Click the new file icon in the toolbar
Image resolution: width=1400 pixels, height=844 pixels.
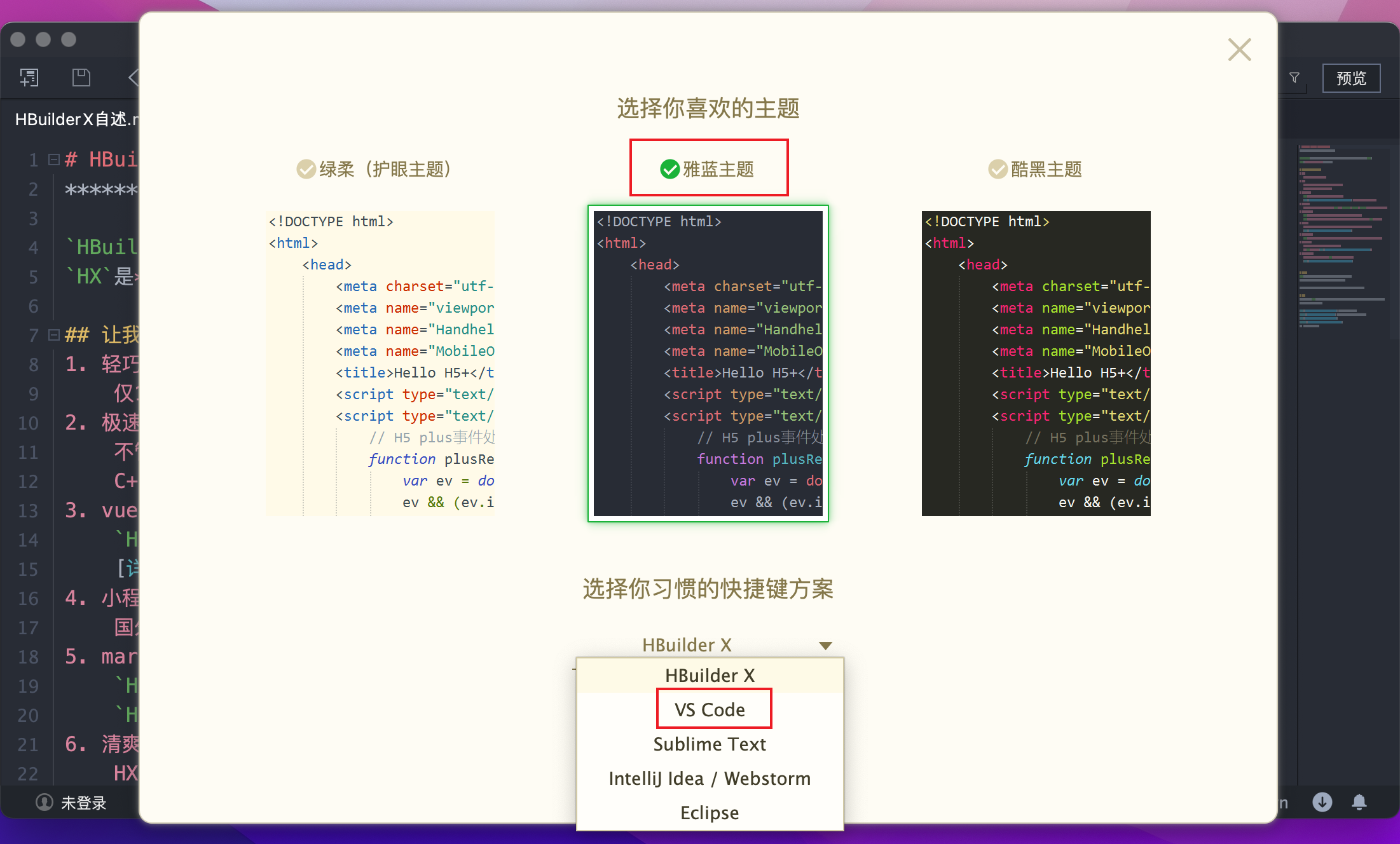(29, 77)
